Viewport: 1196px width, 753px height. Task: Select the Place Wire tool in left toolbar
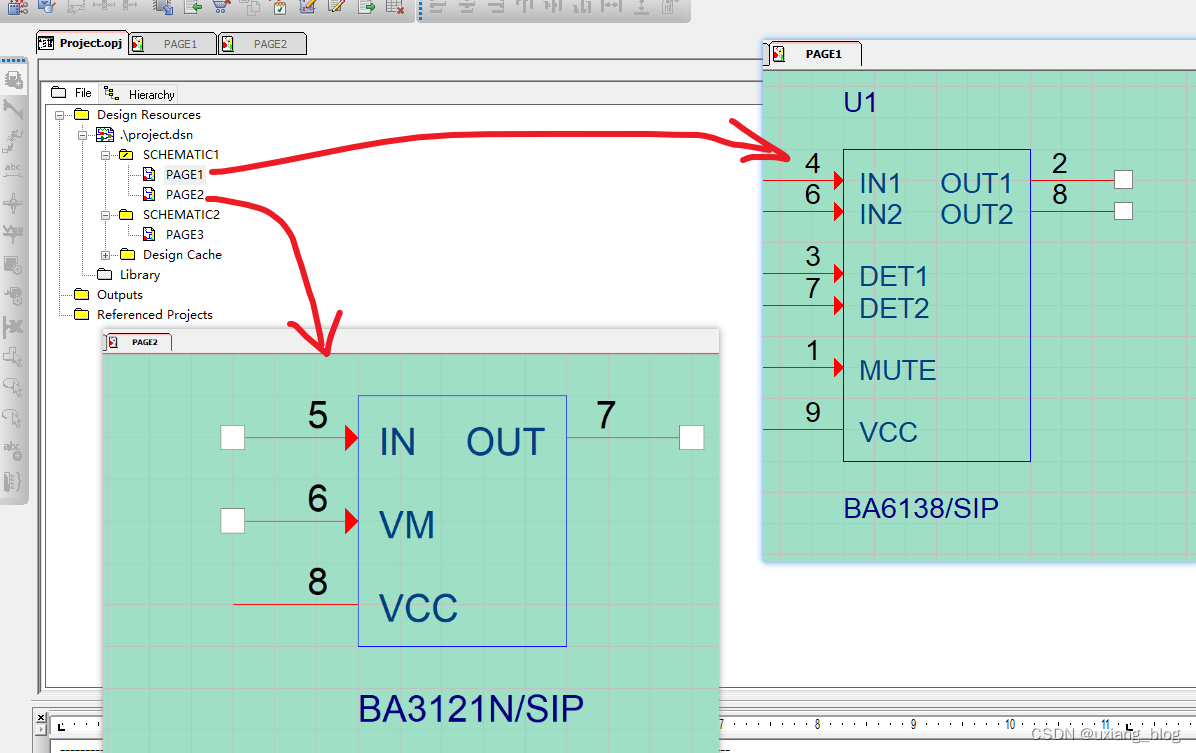point(13,111)
